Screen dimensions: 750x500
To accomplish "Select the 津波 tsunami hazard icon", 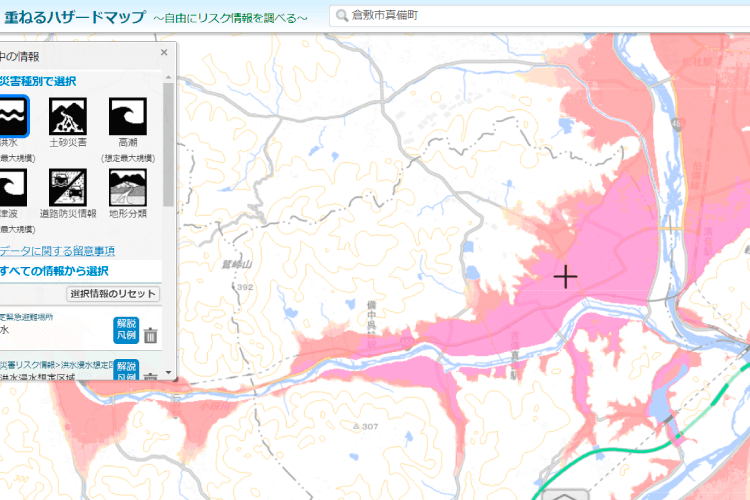I will pyautogui.click(x=12, y=187).
